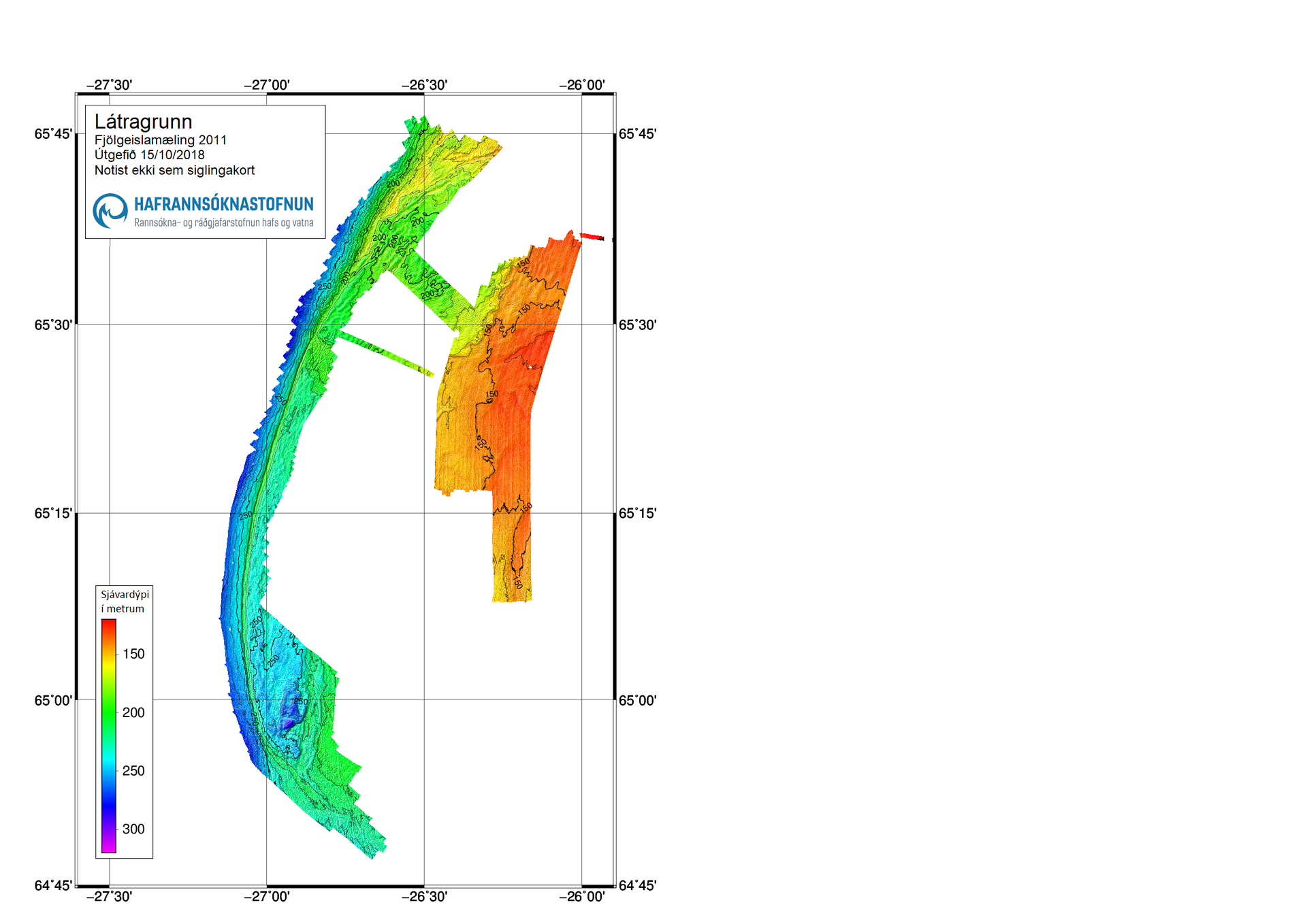Click the top-right –26°00' longitude label

tap(582, 85)
